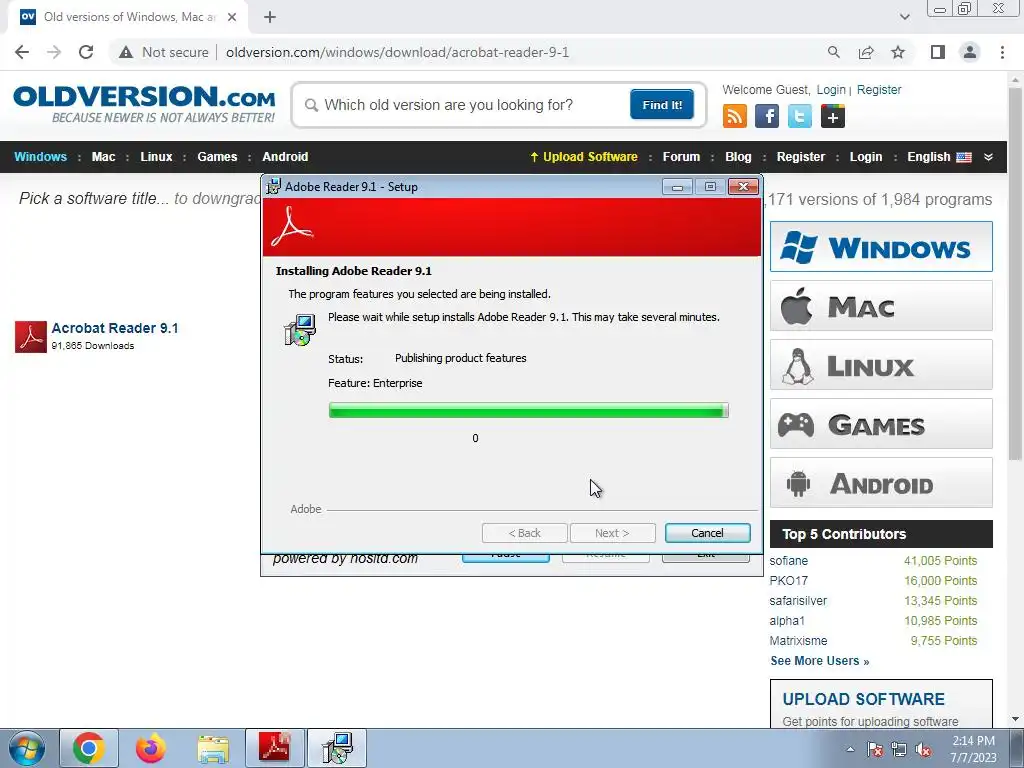Click See More Users link

click(x=820, y=661)
